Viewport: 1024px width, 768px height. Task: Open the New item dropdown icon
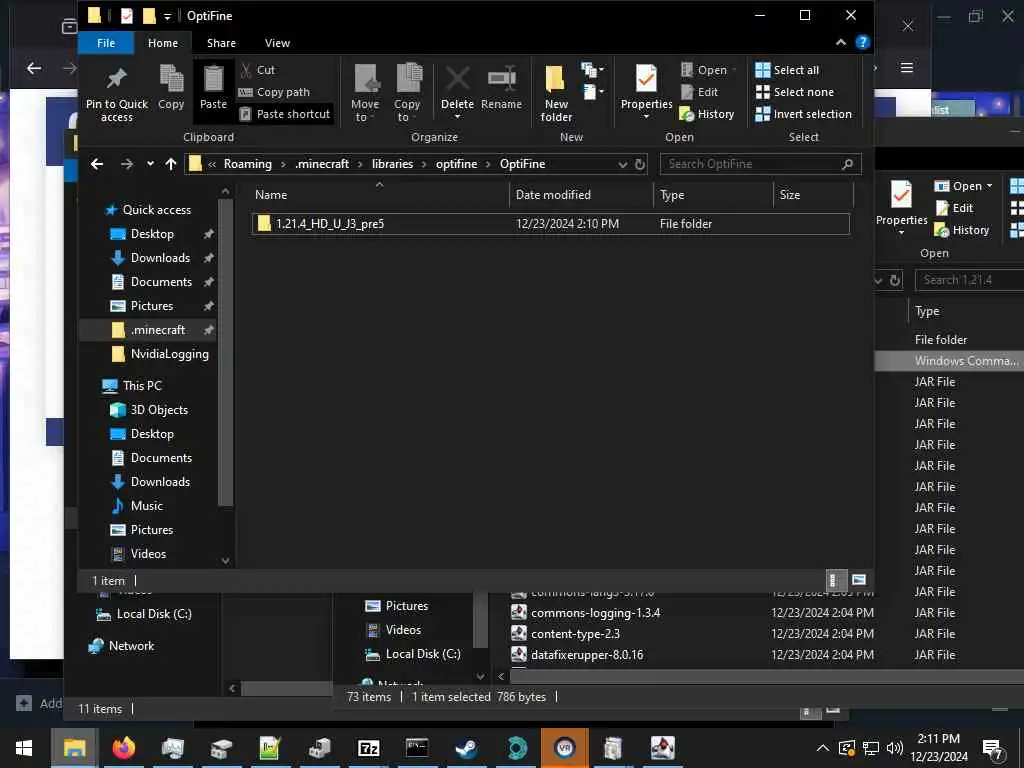coord(592,69)
